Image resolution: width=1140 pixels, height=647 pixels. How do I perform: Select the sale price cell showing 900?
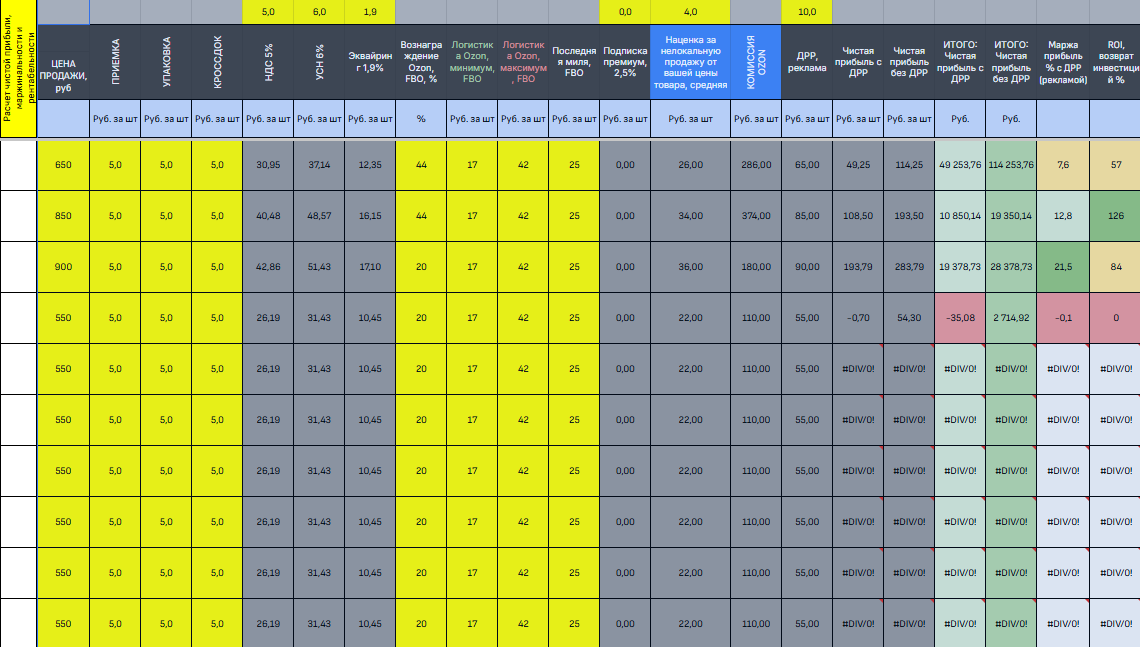click(x=63, y=267)
